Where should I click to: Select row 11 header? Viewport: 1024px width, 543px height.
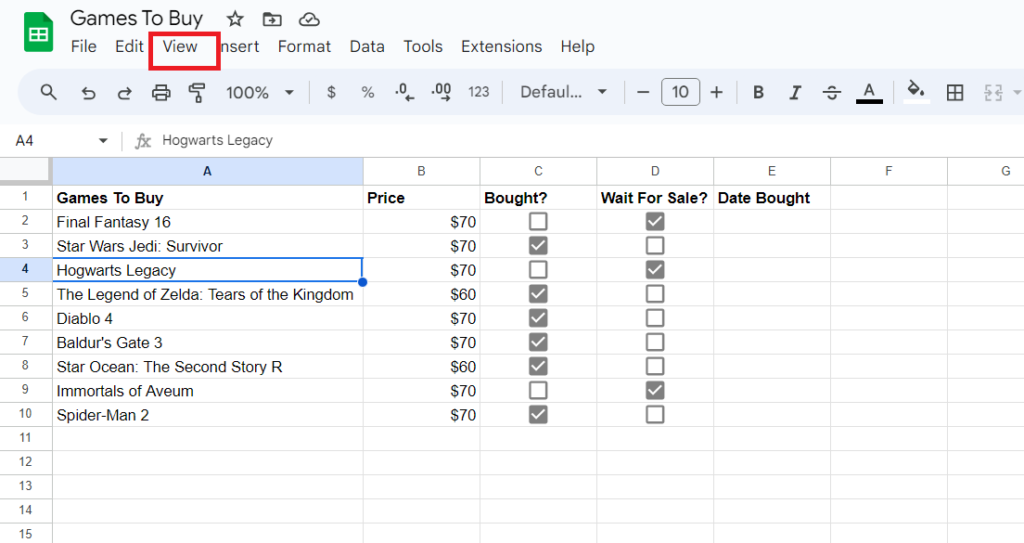25,438
